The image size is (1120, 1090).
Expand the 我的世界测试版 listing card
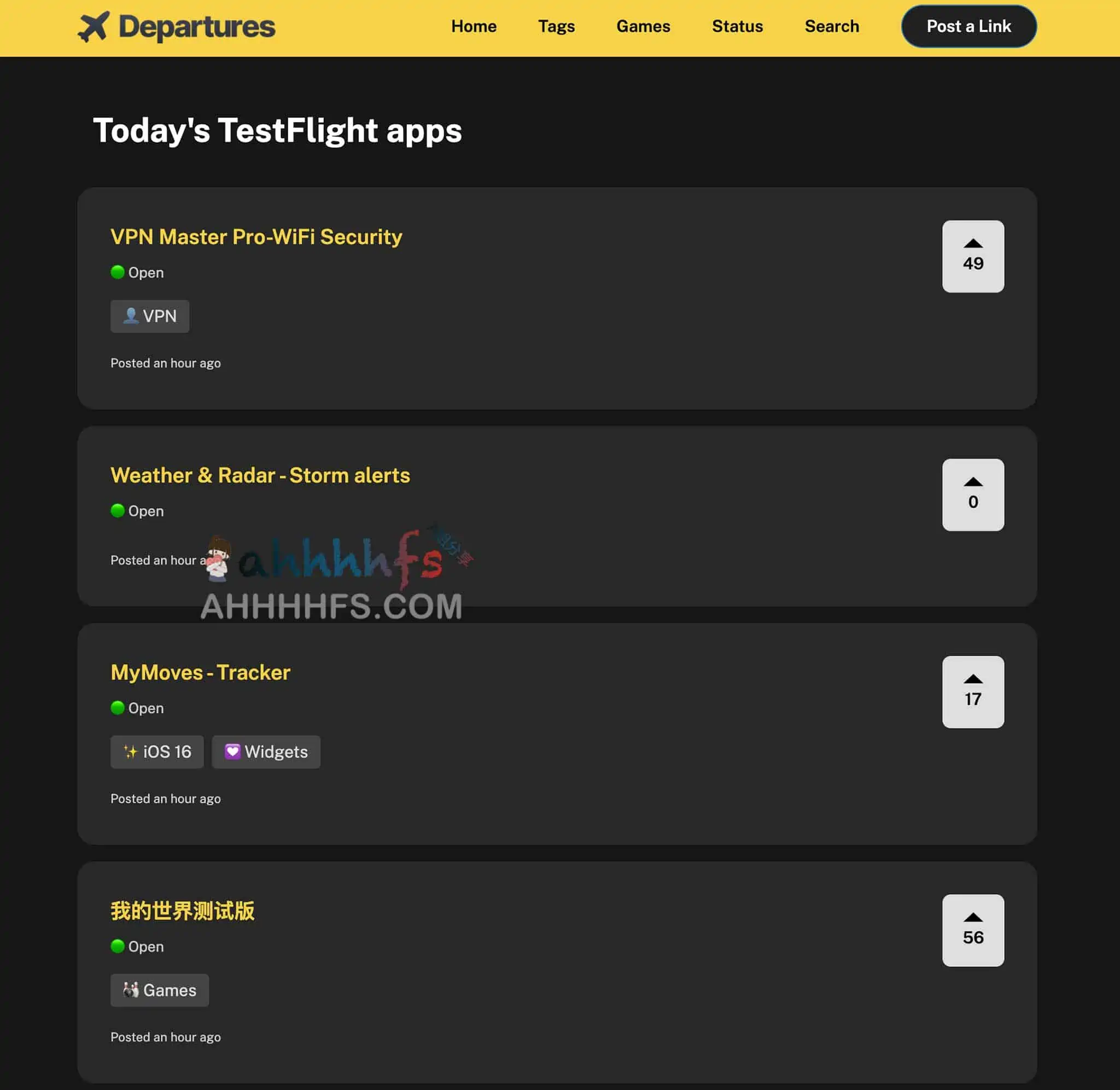point(183,910)
